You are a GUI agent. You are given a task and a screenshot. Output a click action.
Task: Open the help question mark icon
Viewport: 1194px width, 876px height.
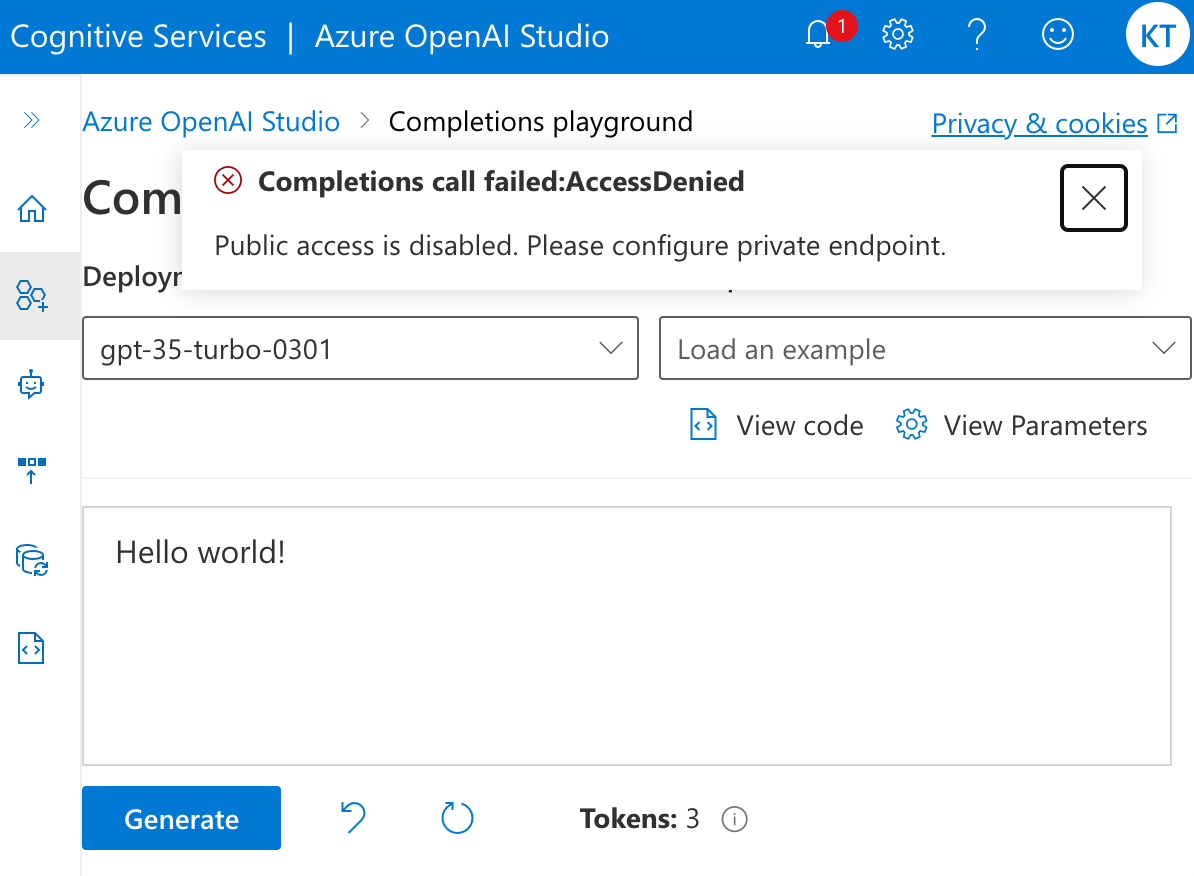pyautogui.click(x=977, y=34)
